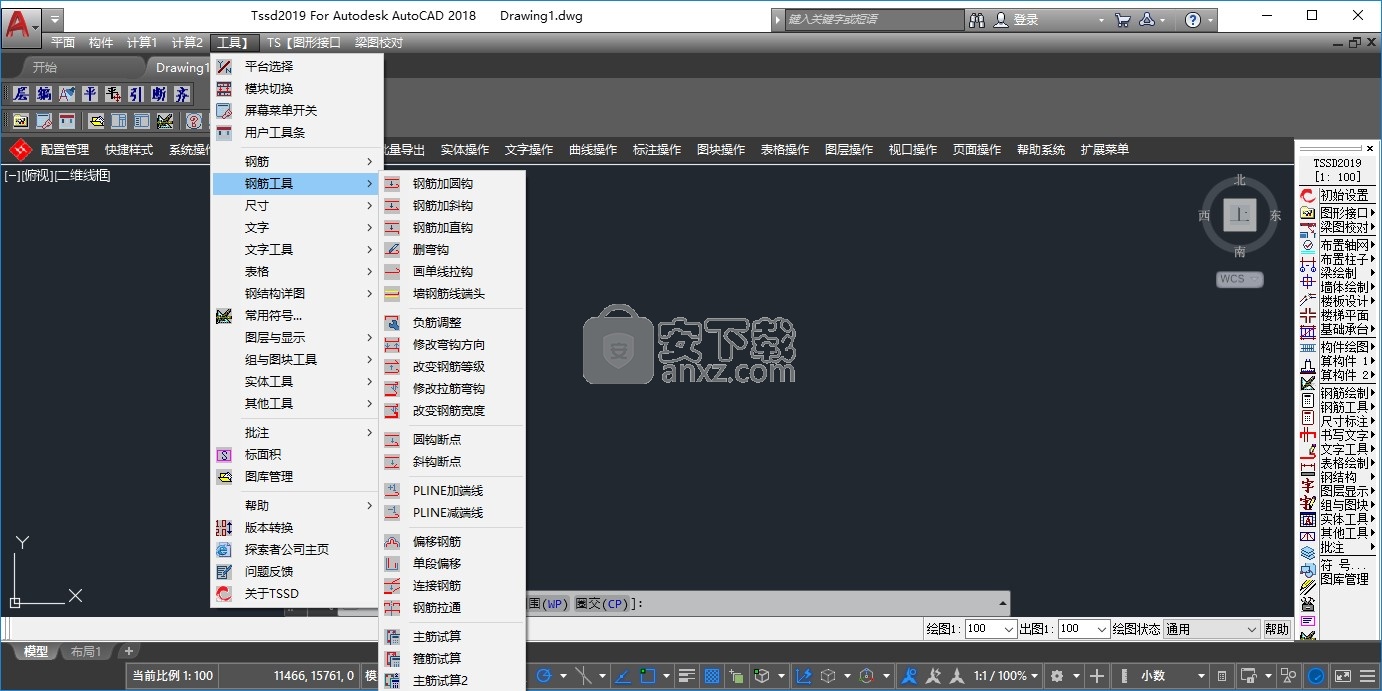Screen dimensions: 1382x691
Task: Click the 断 toolbar icon
Action: 159,94
